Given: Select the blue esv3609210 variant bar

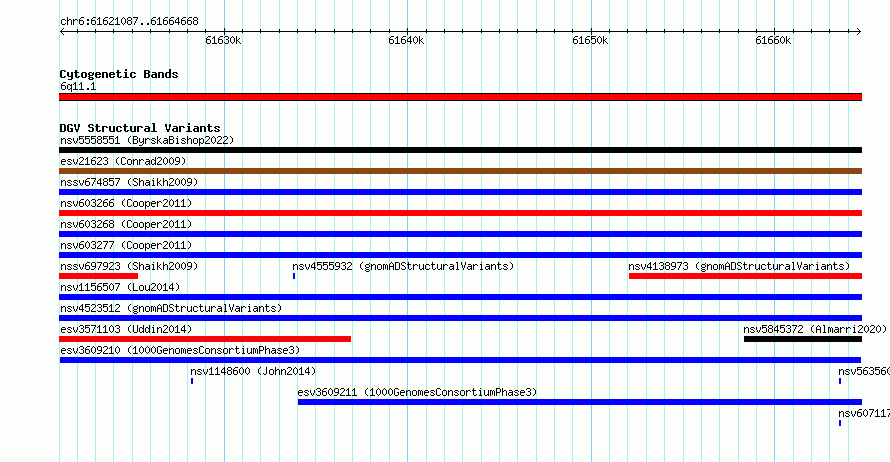Looking at the screenshot, I should 460,360.
